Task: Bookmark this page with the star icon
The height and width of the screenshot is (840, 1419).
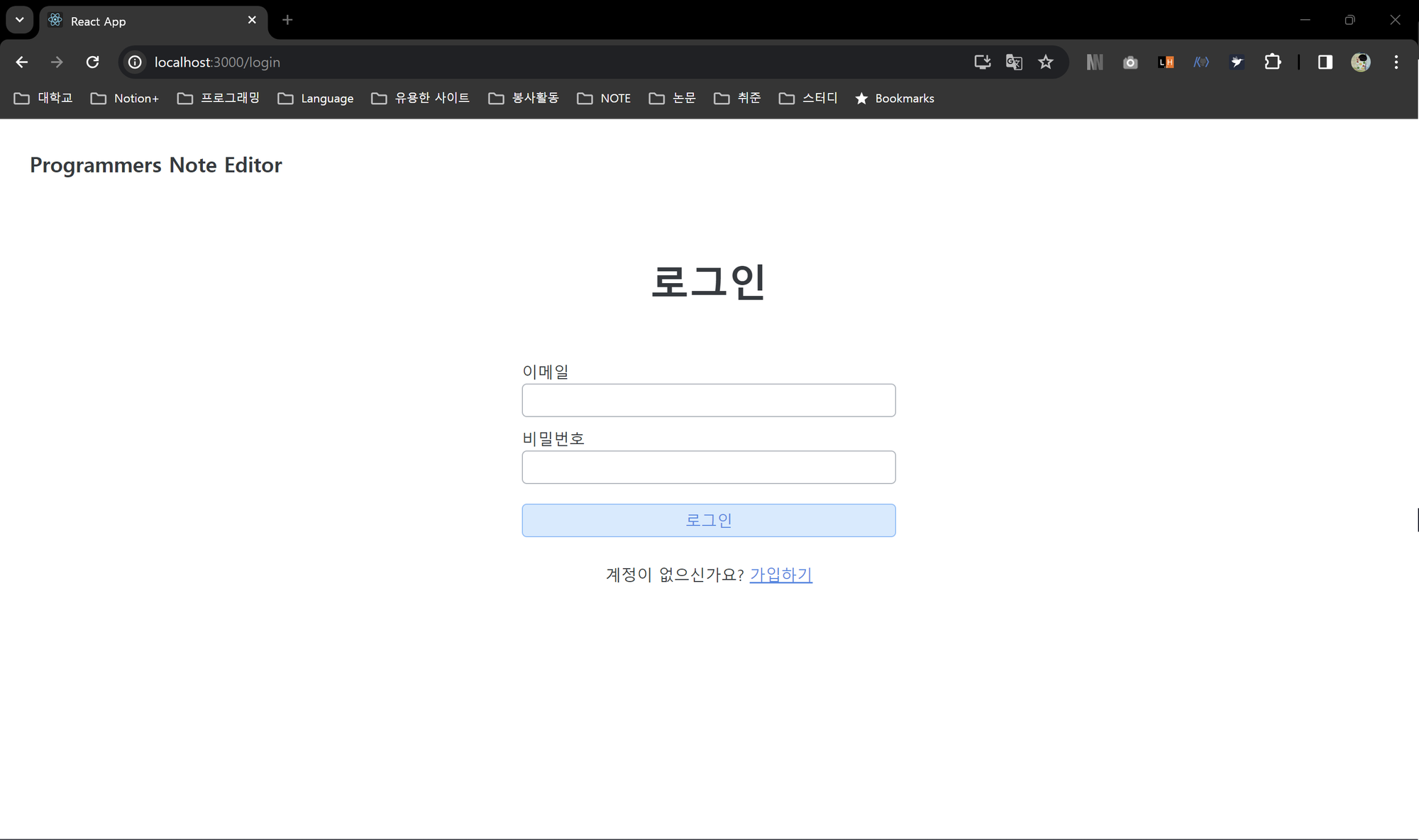Action: [1046, 62]
